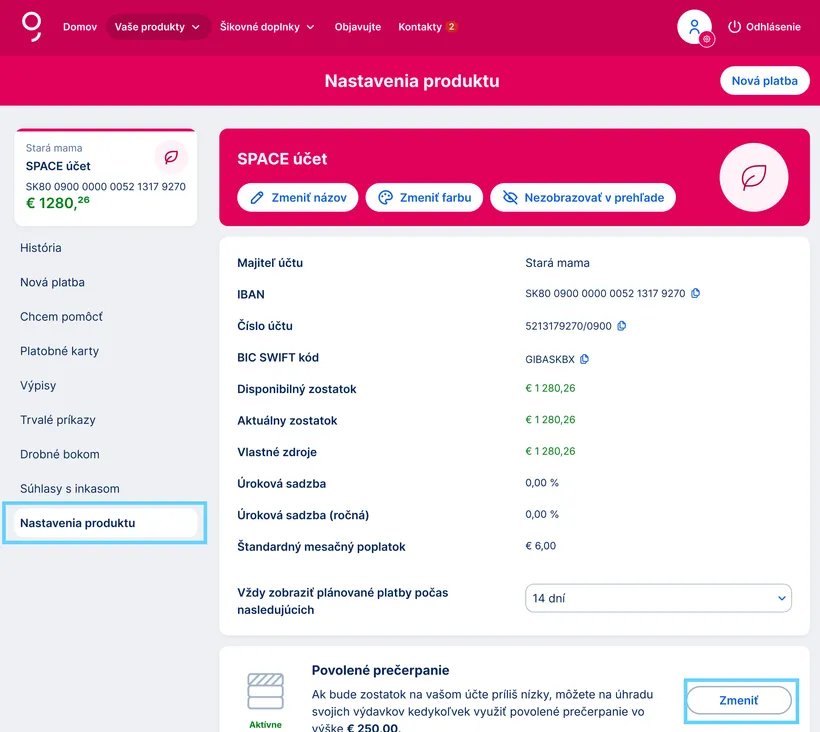
Task: Select Platobné karty in the sidebar
Action: [60, 351]
